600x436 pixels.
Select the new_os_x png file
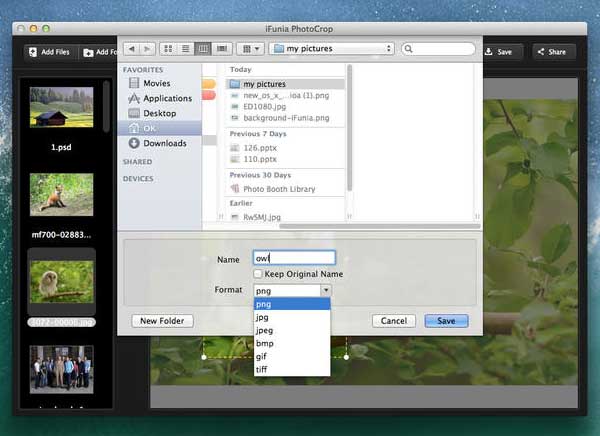[285, 95]
